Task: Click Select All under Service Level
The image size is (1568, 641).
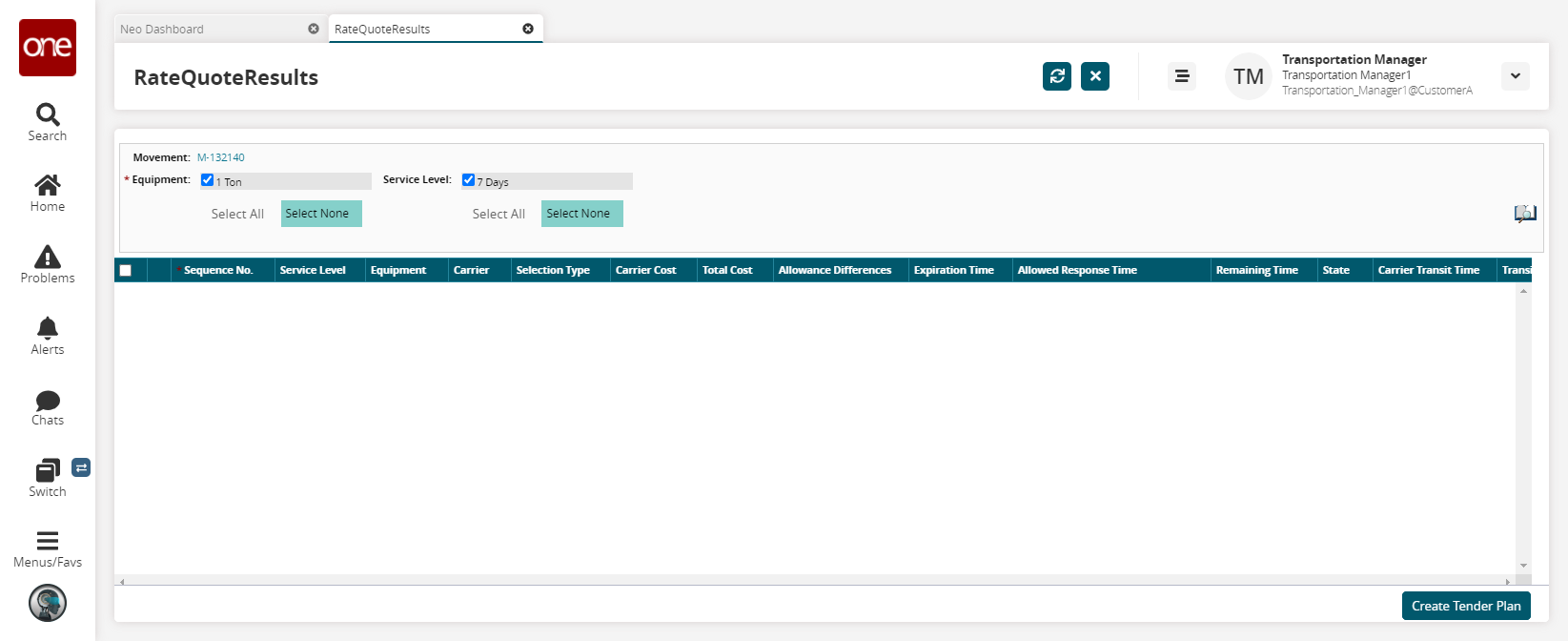Action: pos(499,214)
